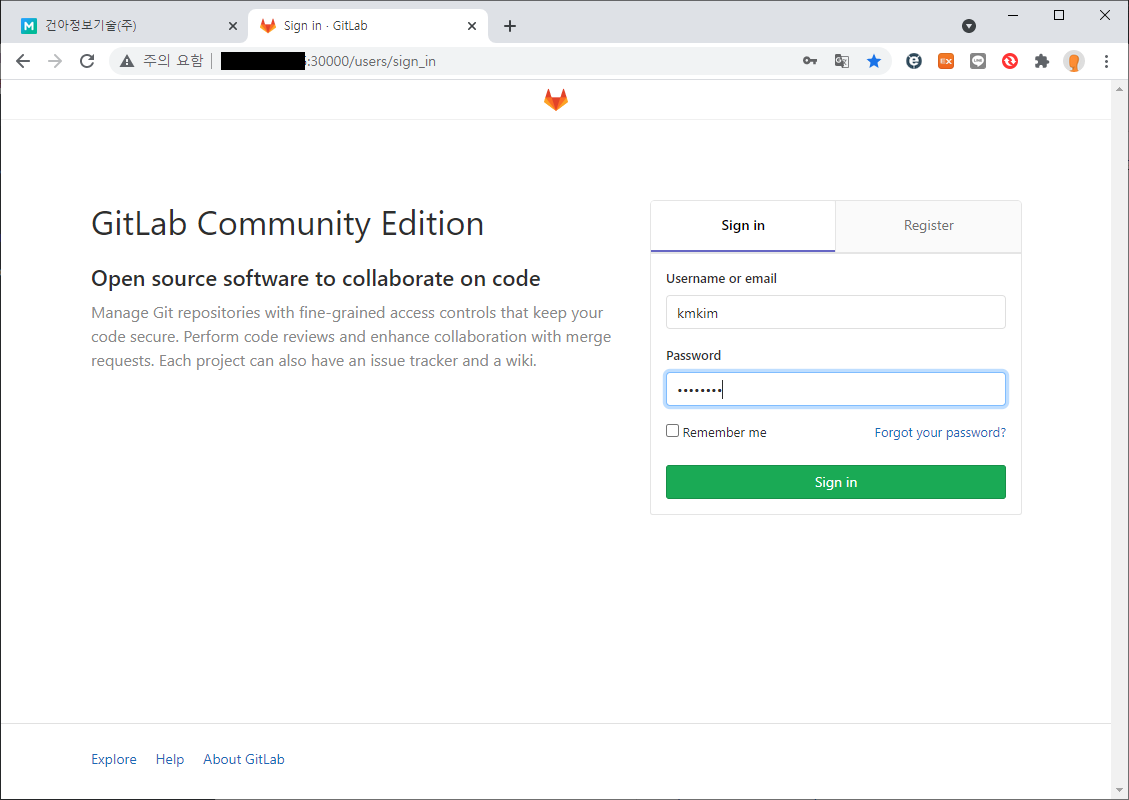The width and height of the screenshot is (1129, 800).
Task: Maximize the Chrome window
Action: click(x=1058, y=15)
